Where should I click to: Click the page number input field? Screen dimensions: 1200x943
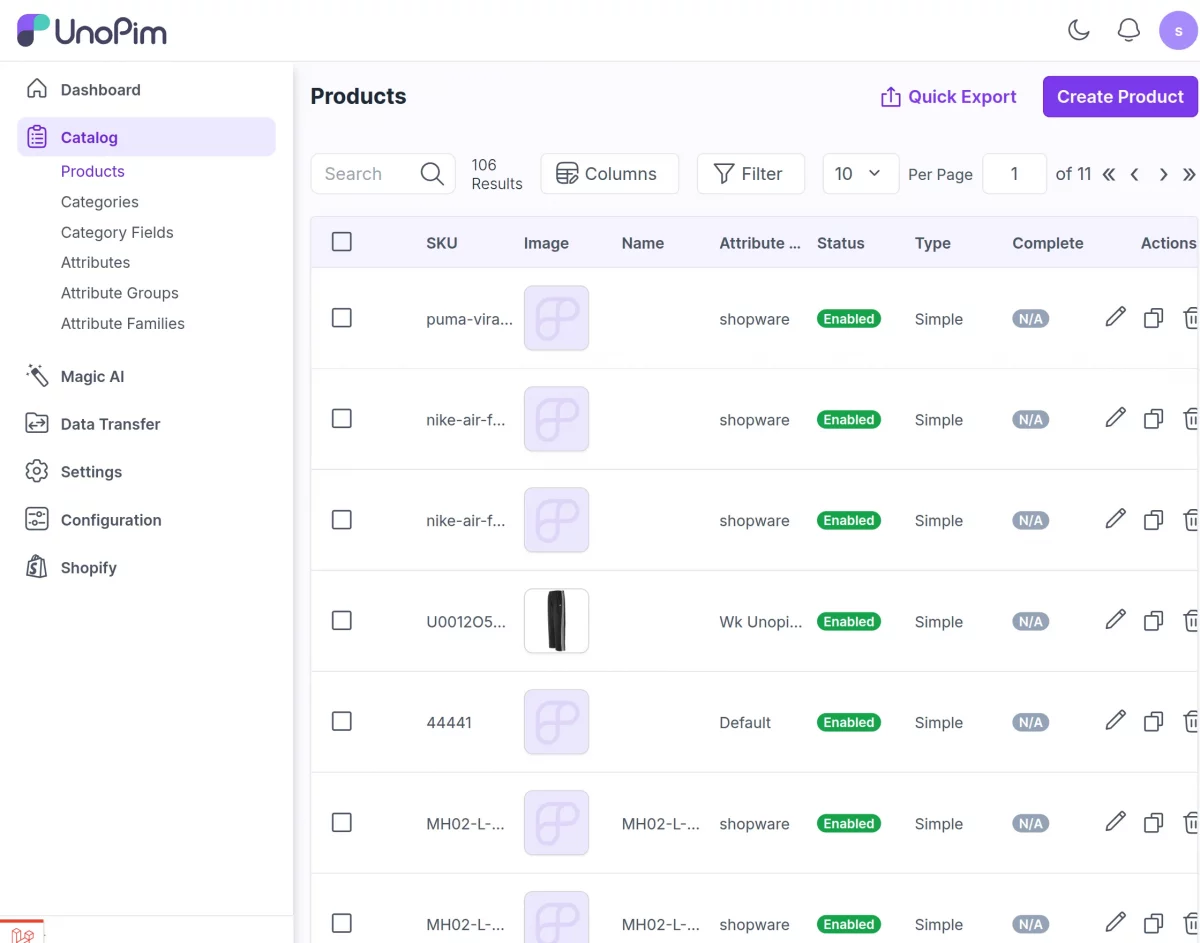coord(1014,174)
